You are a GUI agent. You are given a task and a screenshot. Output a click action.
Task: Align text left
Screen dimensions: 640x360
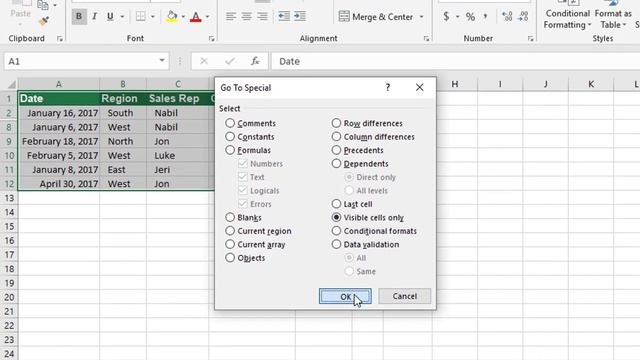coord(231,16)
